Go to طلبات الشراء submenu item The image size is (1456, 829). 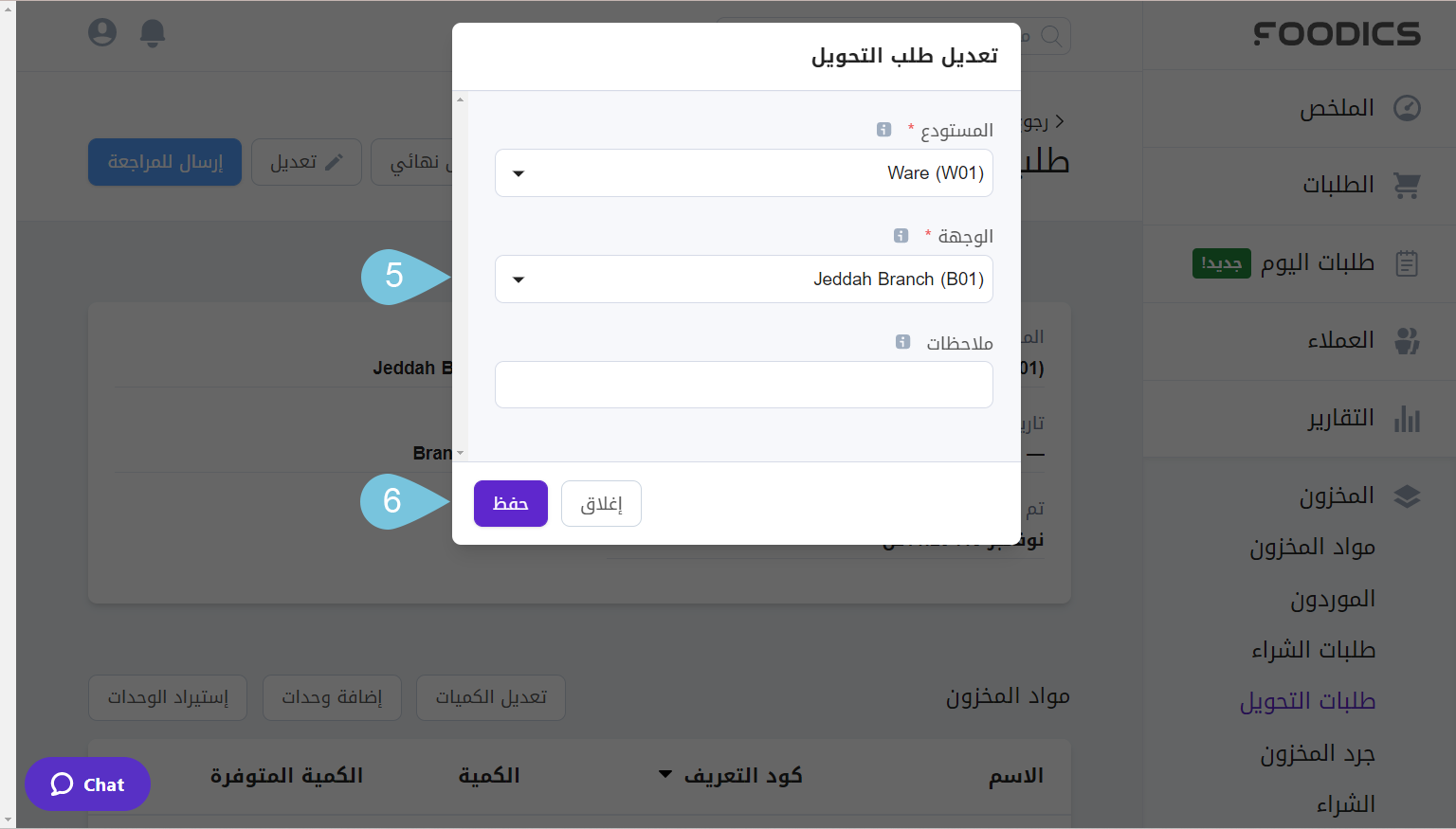1313,650
